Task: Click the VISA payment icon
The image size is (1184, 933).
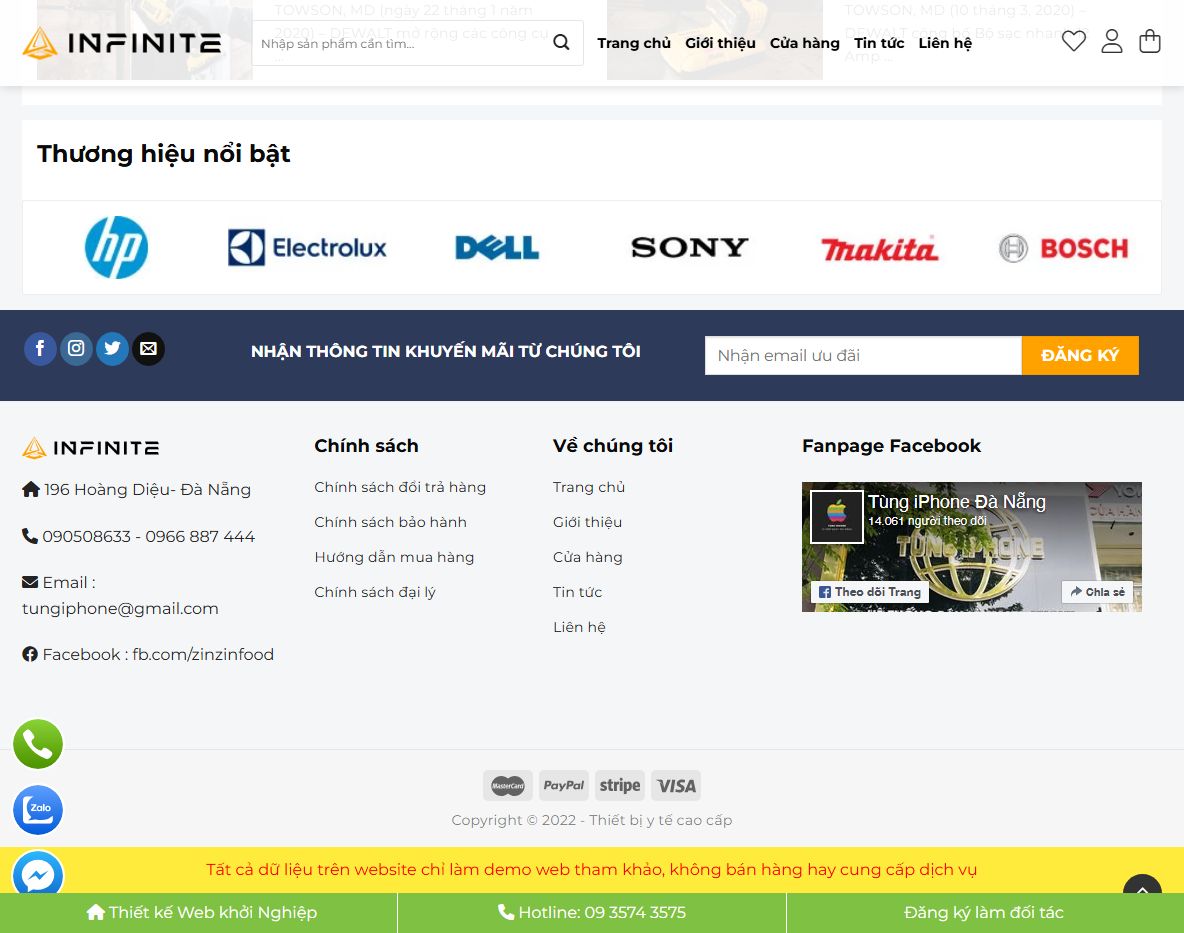Action: (676, 786)
